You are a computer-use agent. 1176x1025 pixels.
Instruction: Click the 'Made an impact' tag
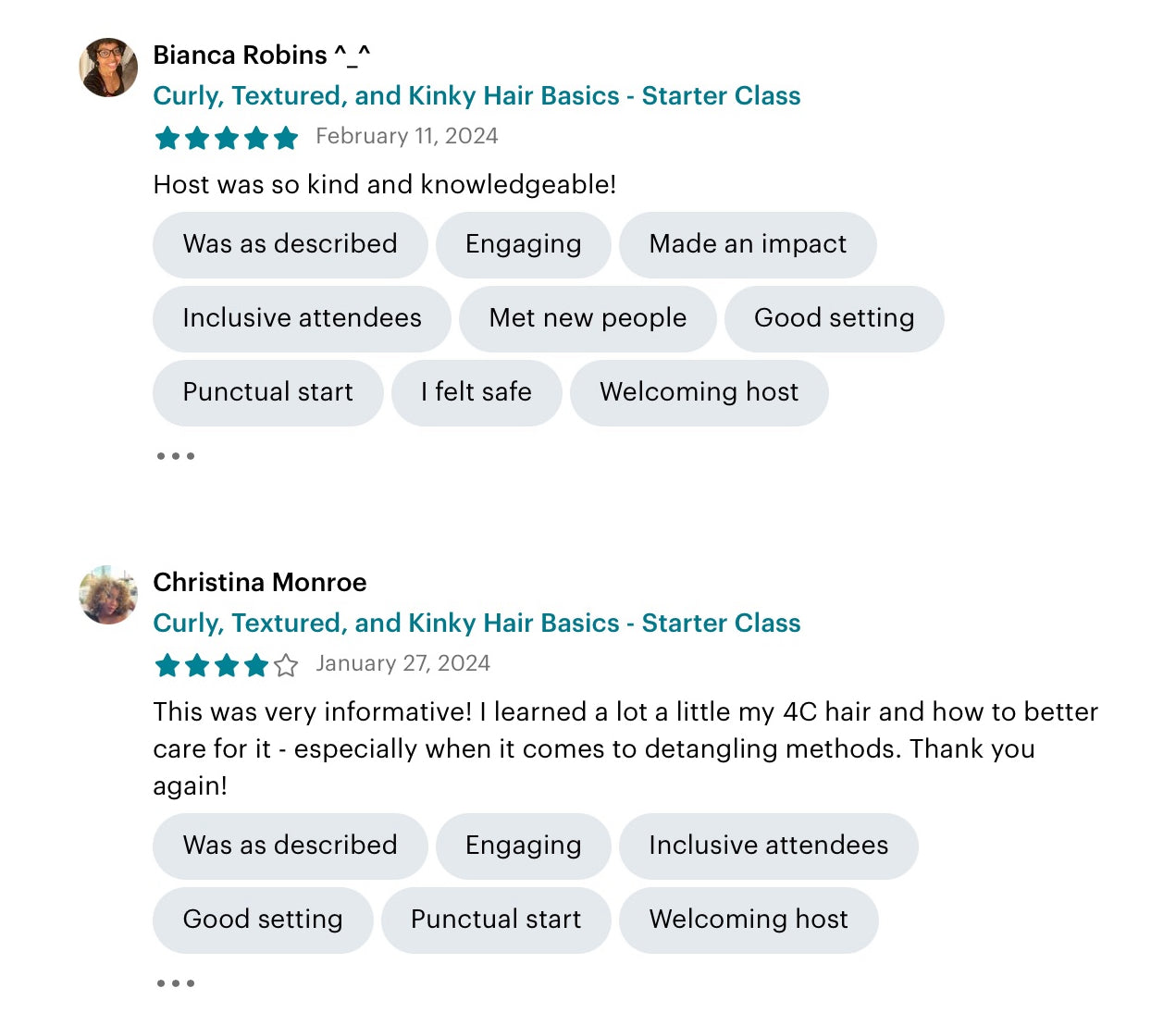point(748,245)
